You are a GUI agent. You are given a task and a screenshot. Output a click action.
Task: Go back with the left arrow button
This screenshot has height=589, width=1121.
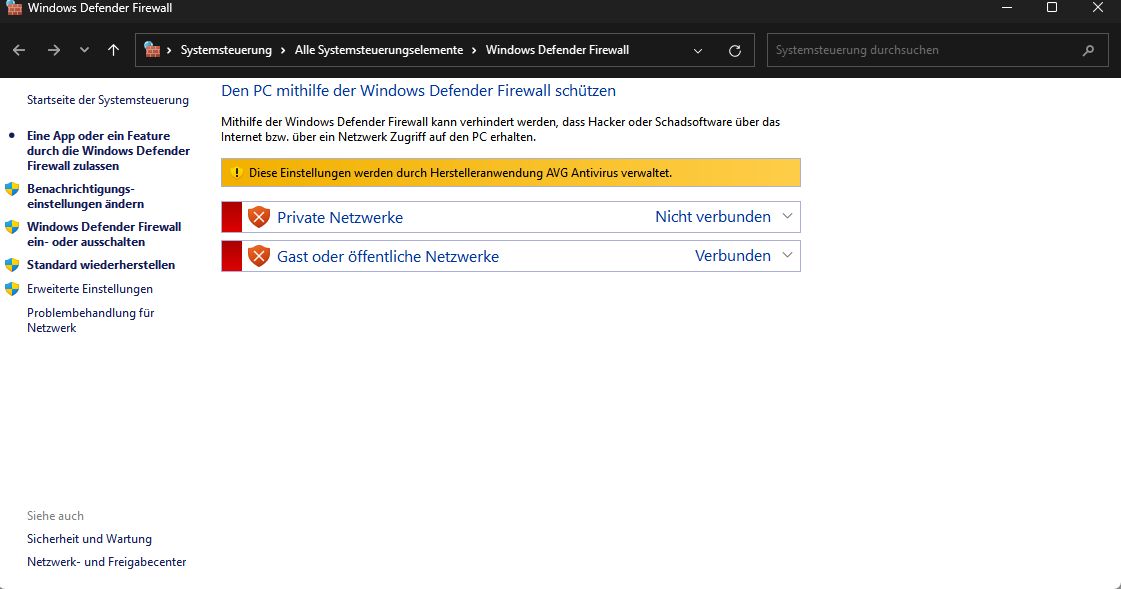(x=19, y=50)
